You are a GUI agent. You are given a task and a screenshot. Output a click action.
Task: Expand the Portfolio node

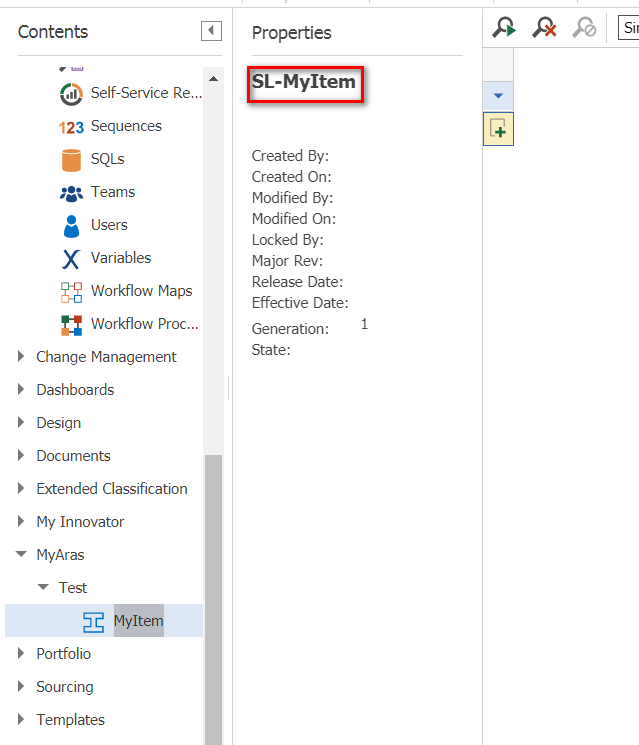coord(20,653)
